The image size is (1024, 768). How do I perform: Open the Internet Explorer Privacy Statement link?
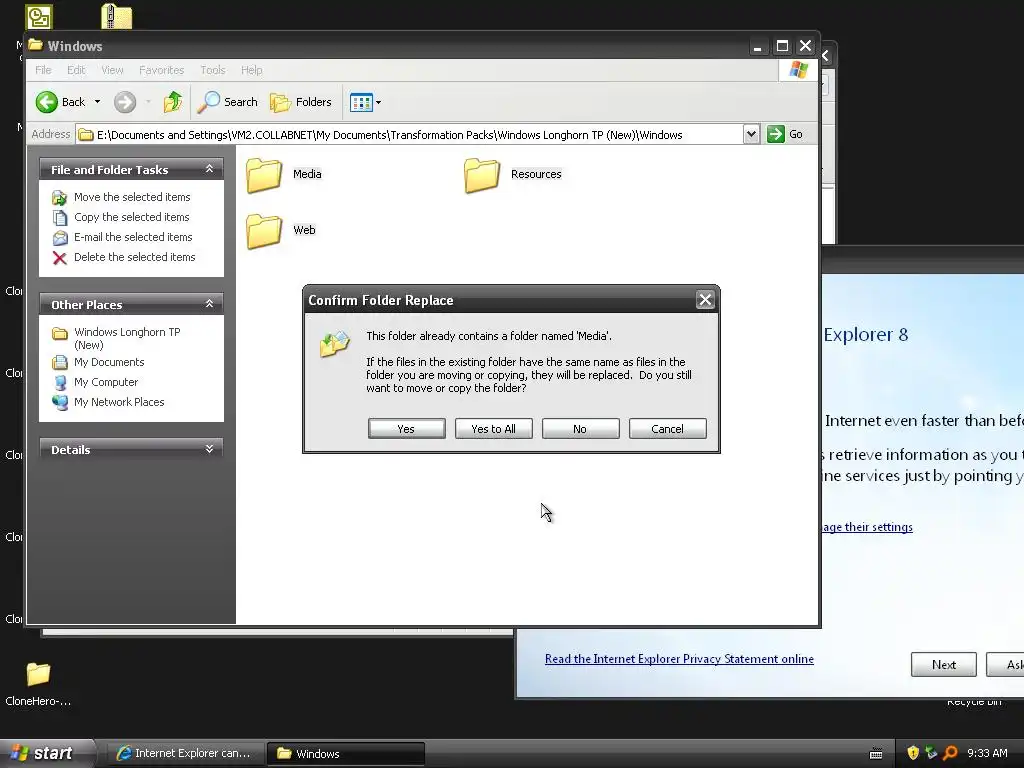coord(679,659)
